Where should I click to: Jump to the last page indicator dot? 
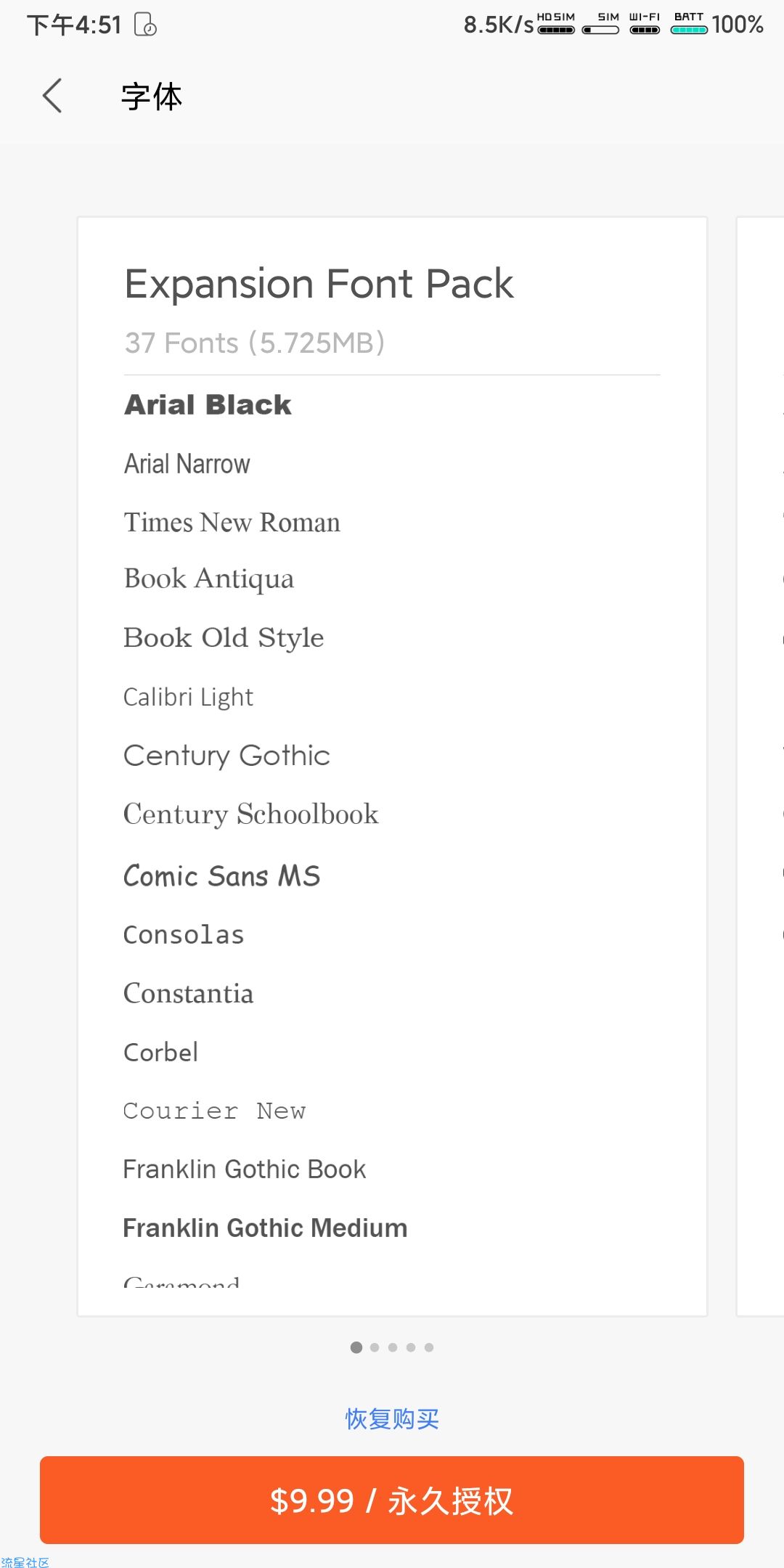click(x=429, y=1347)
